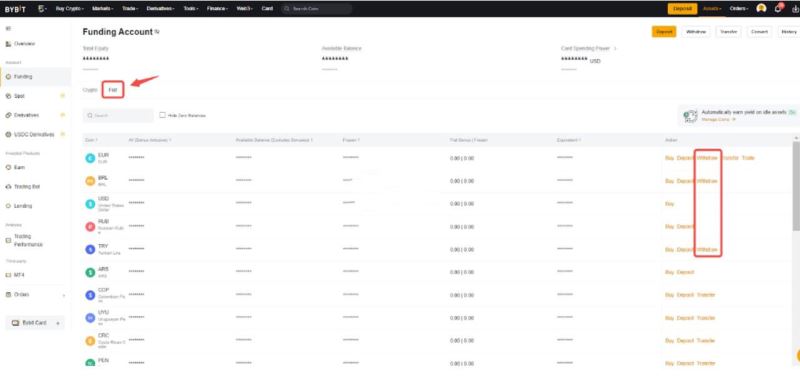Click Withdraw link in the EUR row
Image resolution: width=800 pixels, height=384 pixels.
708,158
